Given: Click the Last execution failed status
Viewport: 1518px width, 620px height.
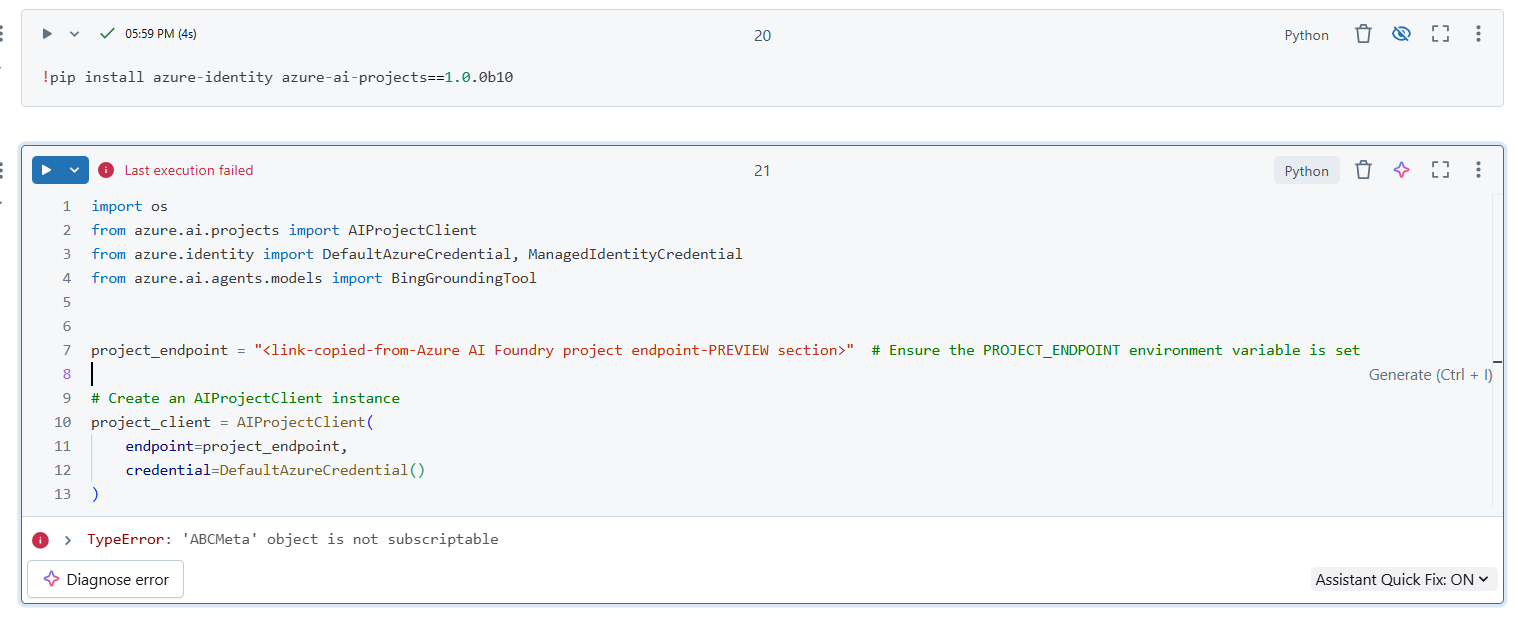Looking at the screenshot, I should click(x=188, y=171).
